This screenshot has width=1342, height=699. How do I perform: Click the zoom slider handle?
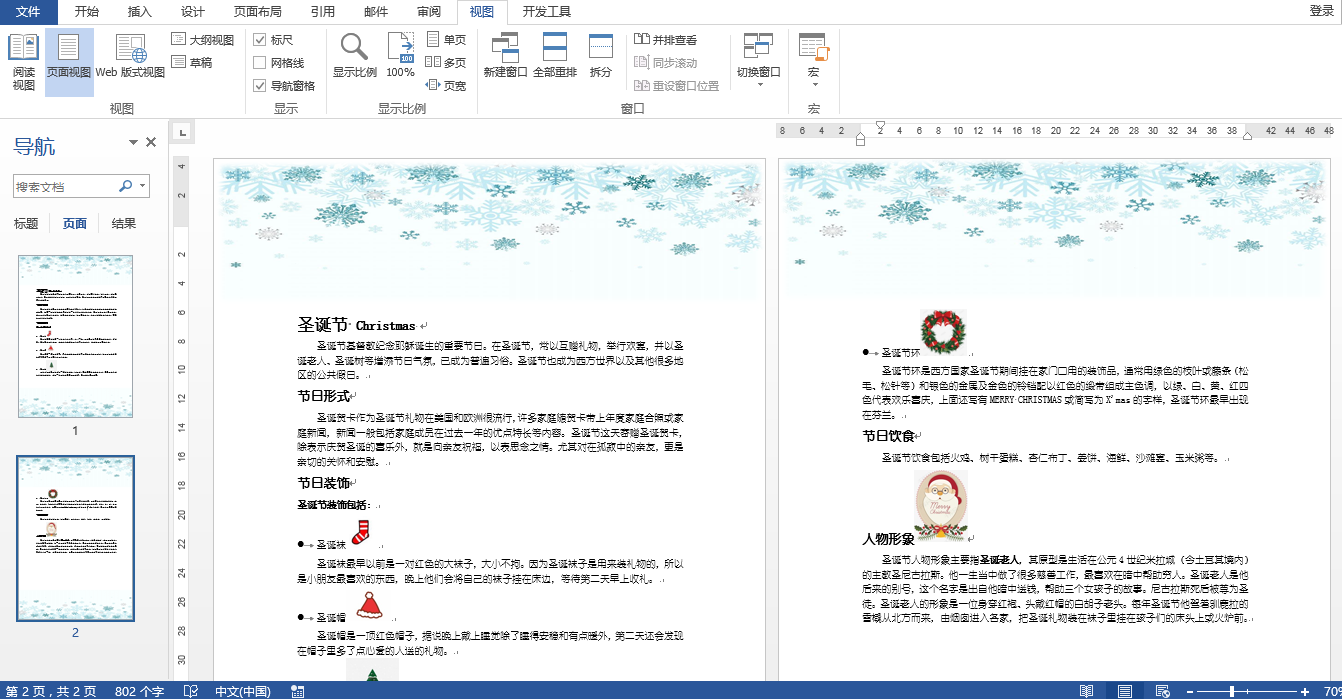click(x=1233, y=691)
